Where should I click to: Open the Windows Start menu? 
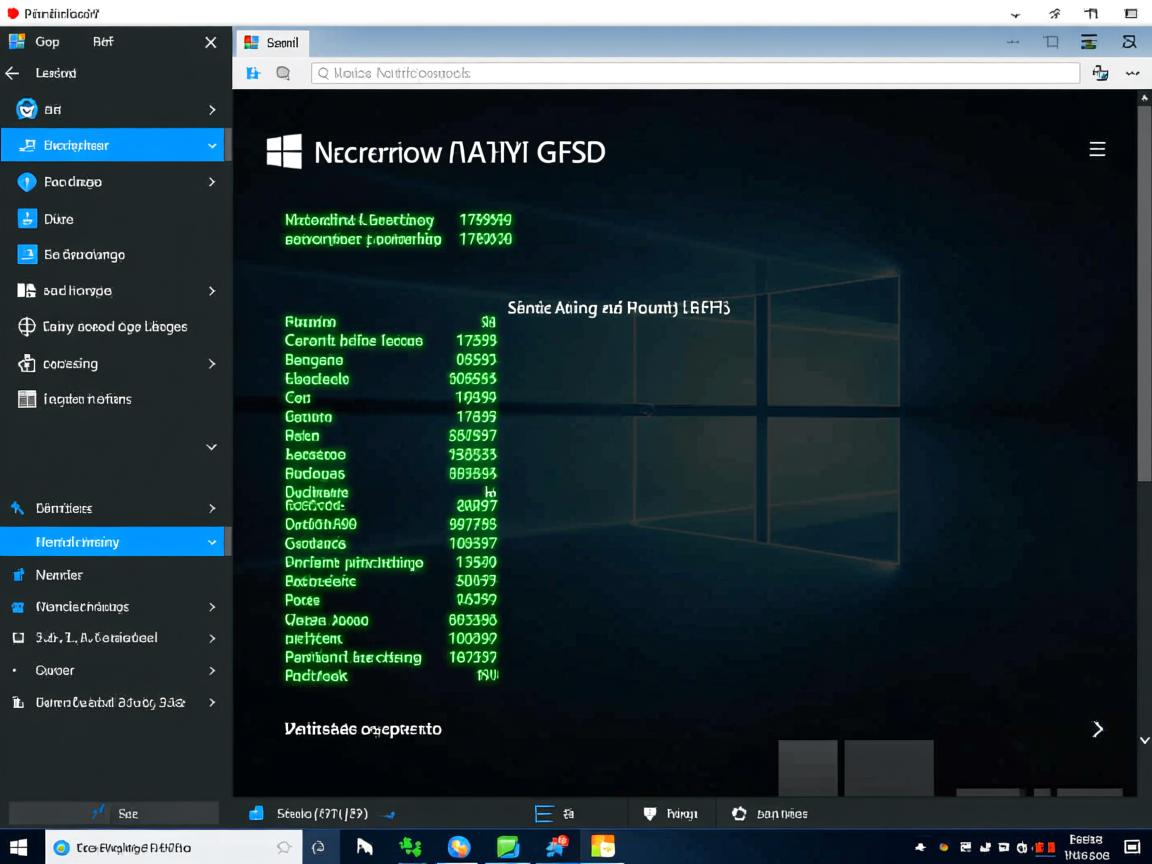(19, 847)
